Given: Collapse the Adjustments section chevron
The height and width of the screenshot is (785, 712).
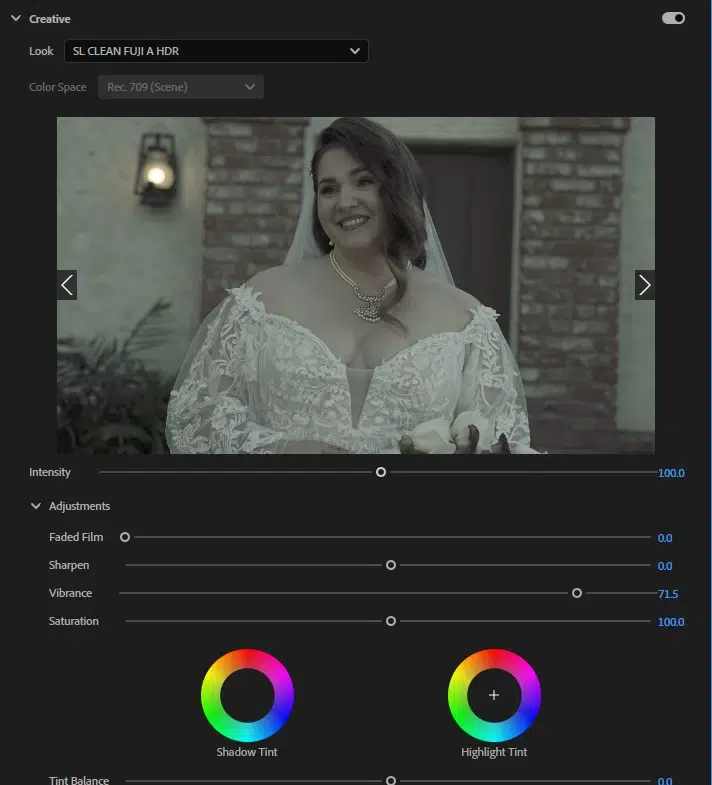Looking at the screenshot, I should (36, 506).
